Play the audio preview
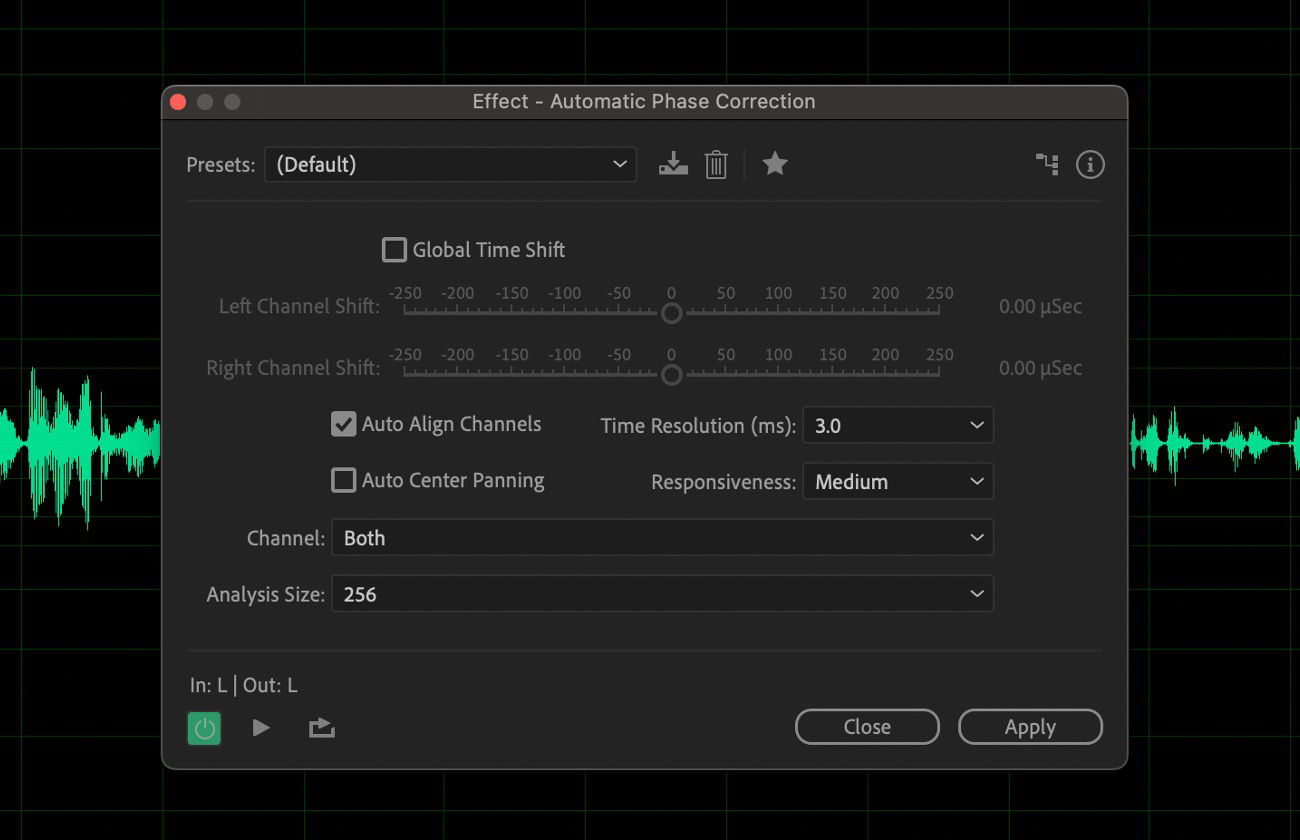 coord(261,727)
